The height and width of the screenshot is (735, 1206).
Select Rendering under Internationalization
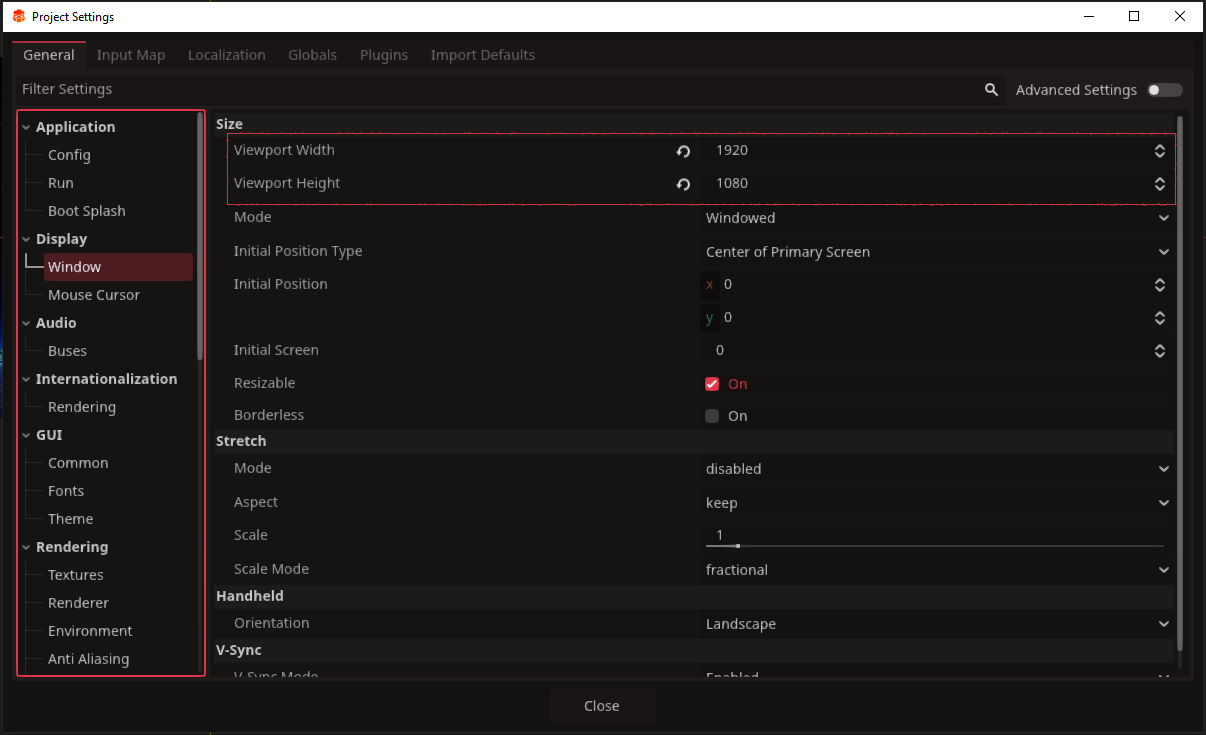(82, 407)
